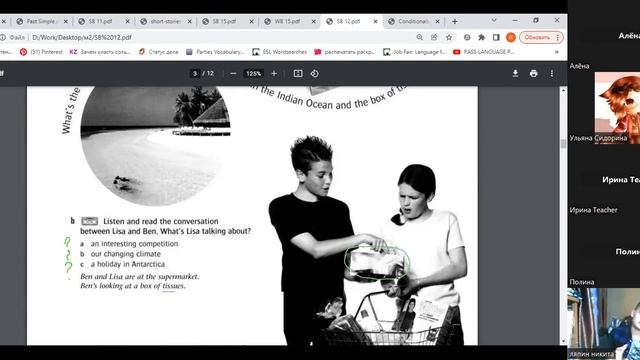Rotate the PDF page counterclockwise
Viewport: 640px width, 360px height.
click(x=314, y=73)
